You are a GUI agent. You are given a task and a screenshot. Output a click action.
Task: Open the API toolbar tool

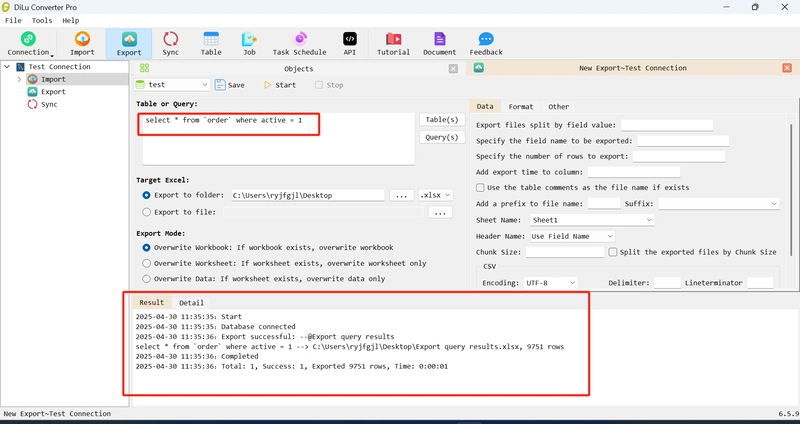349,43
